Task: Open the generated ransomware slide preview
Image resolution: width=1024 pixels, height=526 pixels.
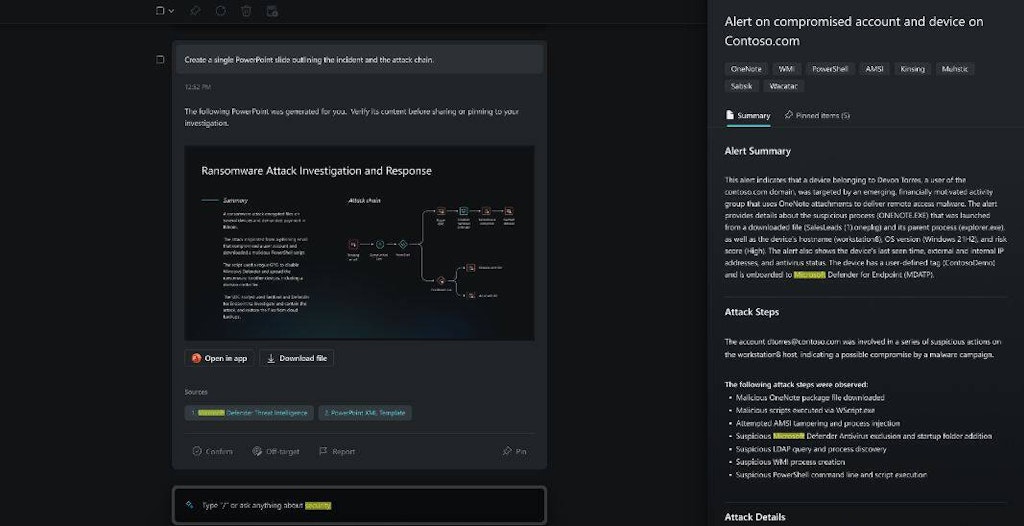Action: [x=359, y=242]
